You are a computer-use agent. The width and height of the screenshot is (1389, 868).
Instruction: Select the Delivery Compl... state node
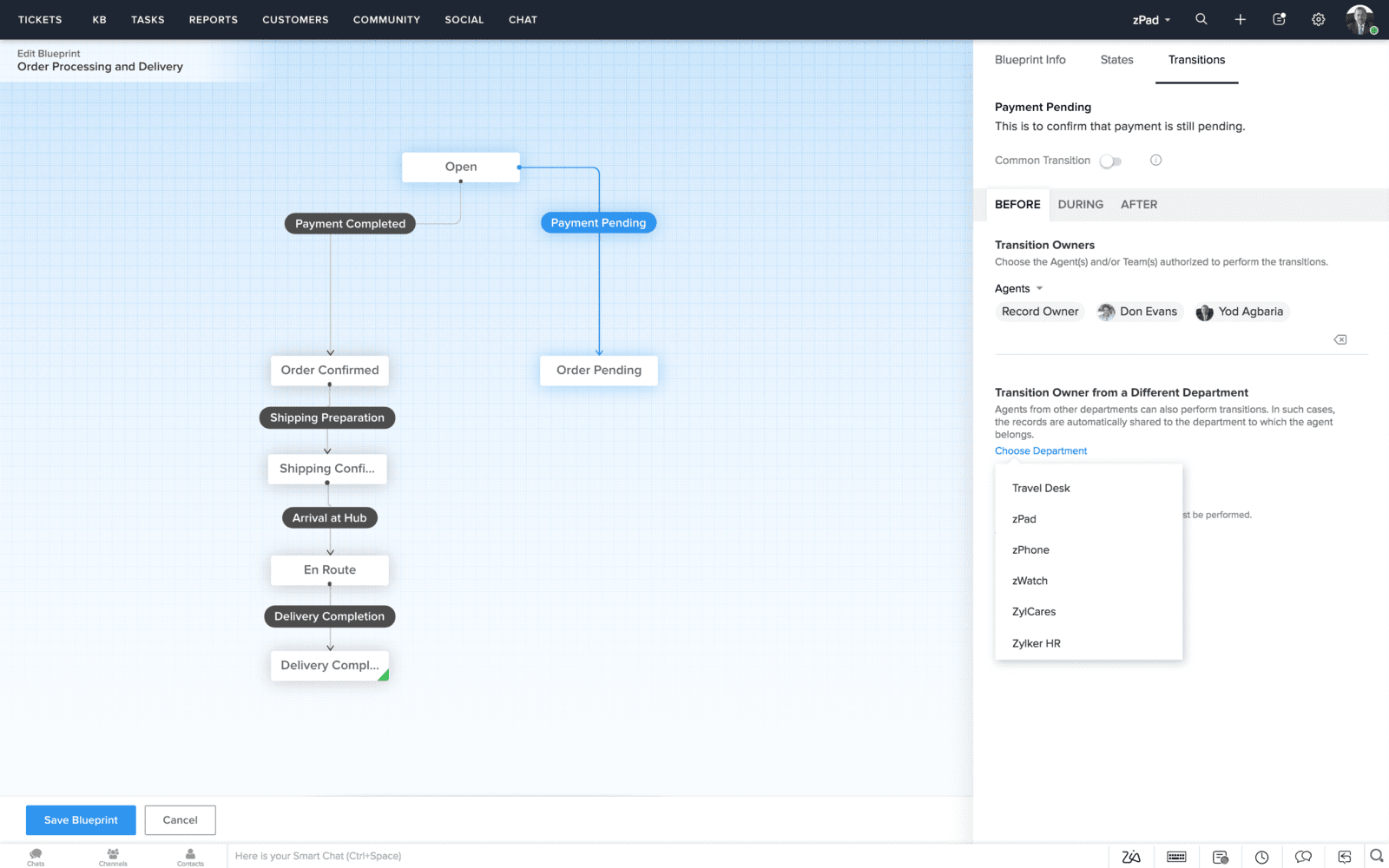pos(330,666)
